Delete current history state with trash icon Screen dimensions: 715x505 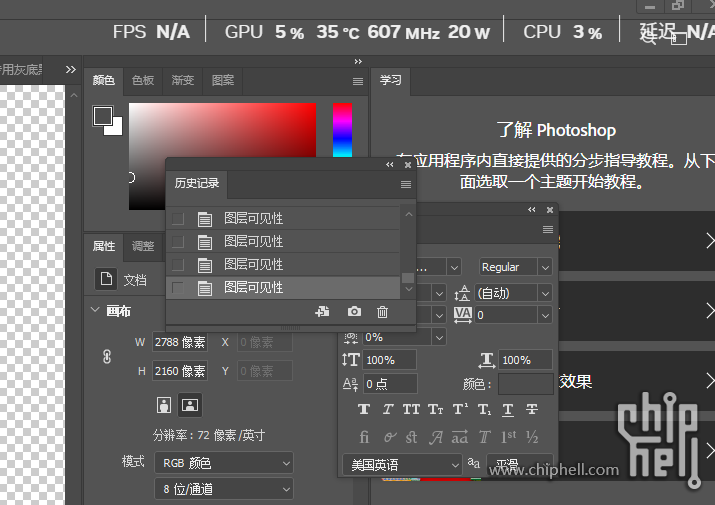click(x=382, y=312)
